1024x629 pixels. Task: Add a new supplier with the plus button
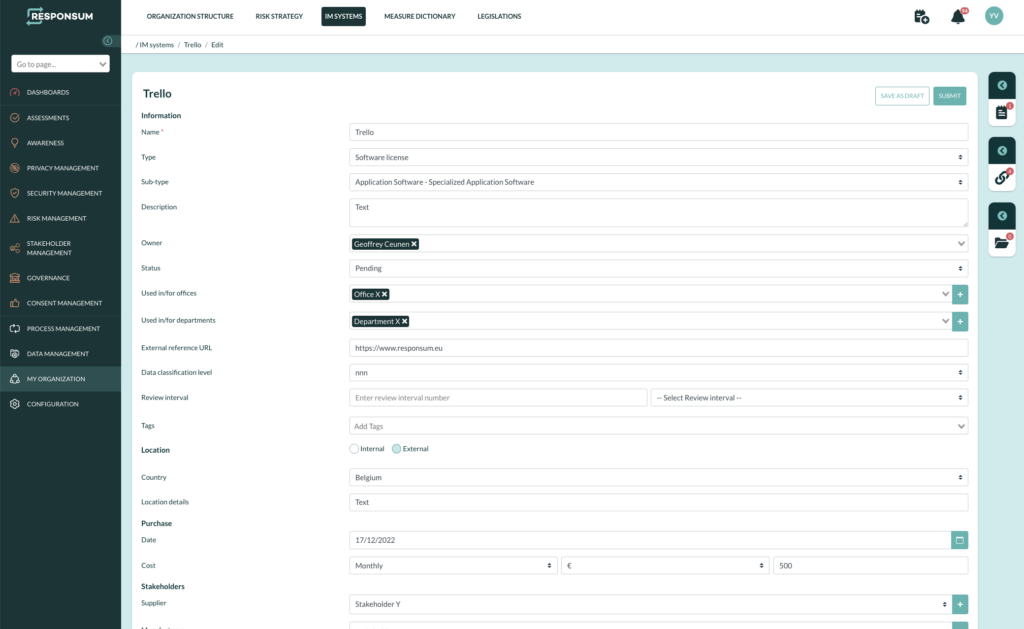tap(960, 604)
